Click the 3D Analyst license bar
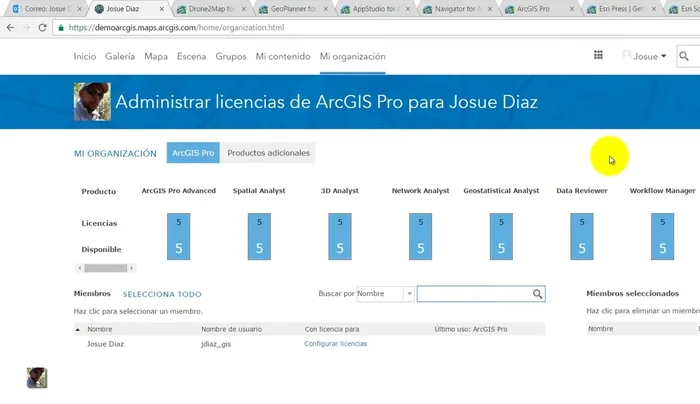Image resolution: width=700 pixels, height=404 pixels. point(340,237)
